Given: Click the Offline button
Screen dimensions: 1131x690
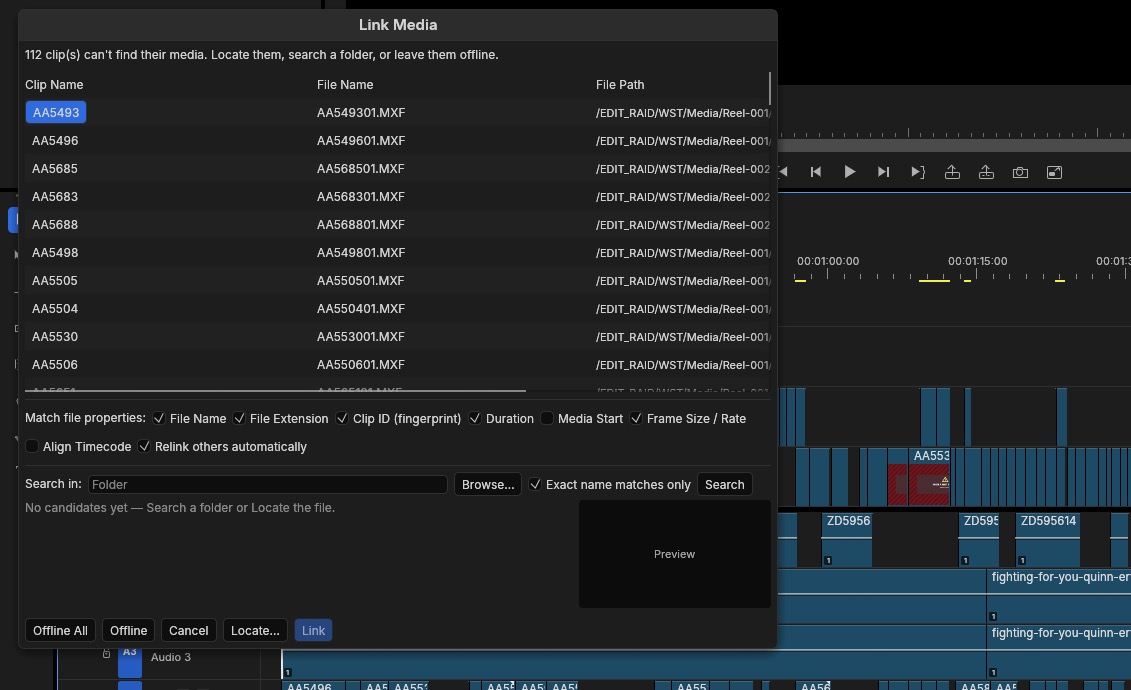Looking at the screenshot, I should point(128,630).
